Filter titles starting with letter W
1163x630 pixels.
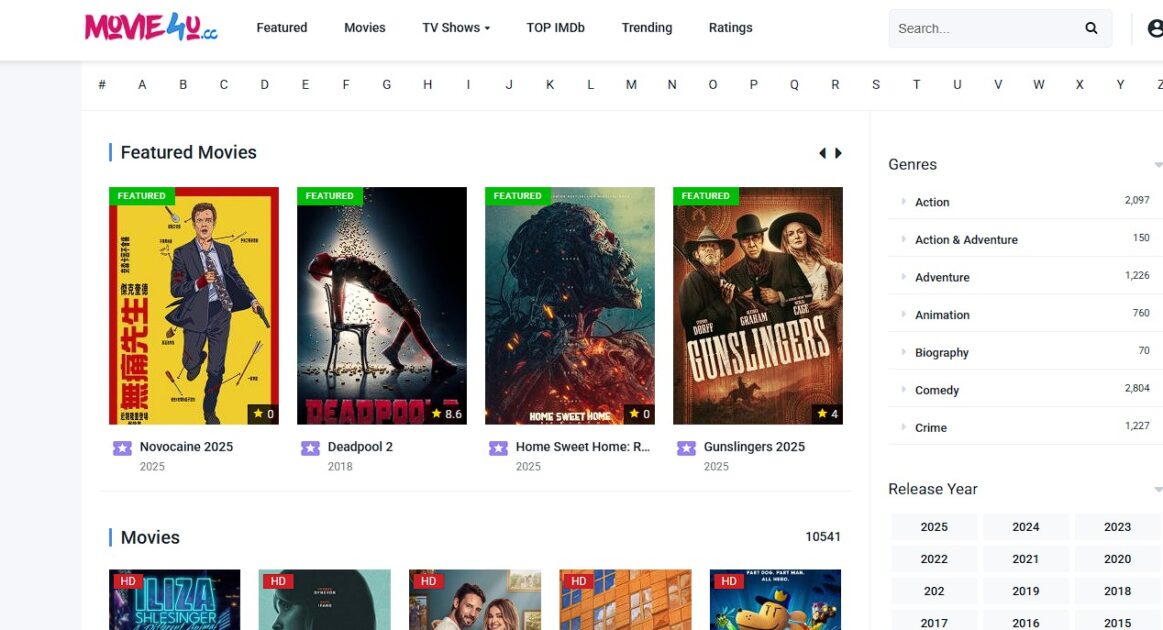click(1038, 85)
